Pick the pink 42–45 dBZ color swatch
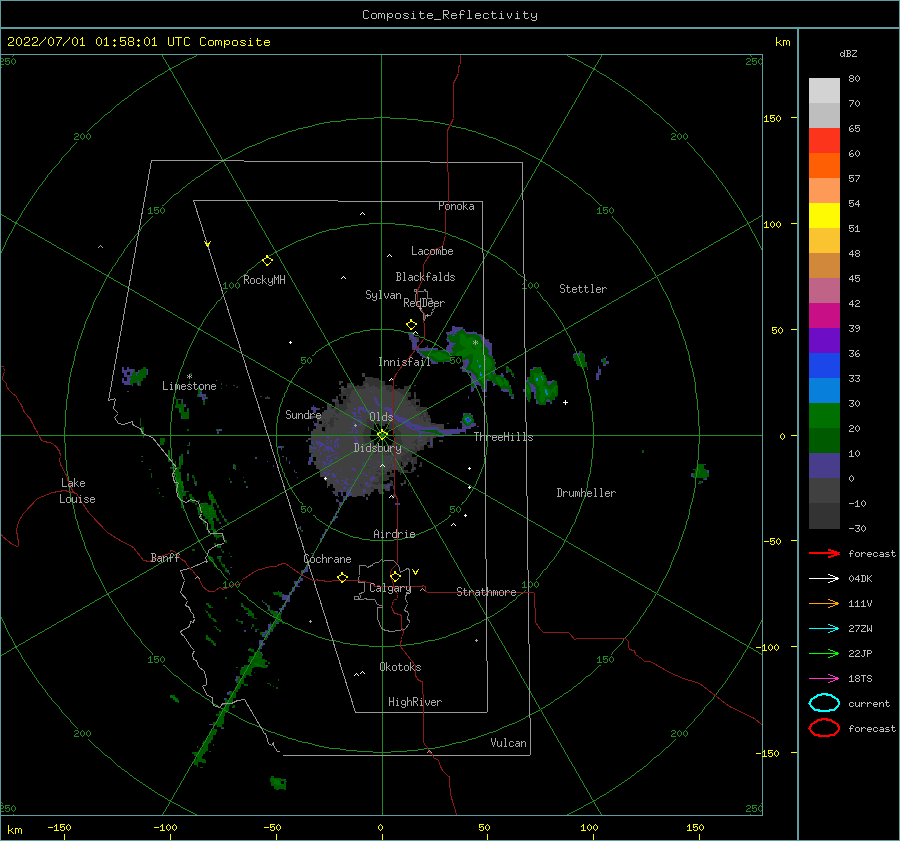The height and width of the screenshot is (841, 900). click(x=824, y=291)
